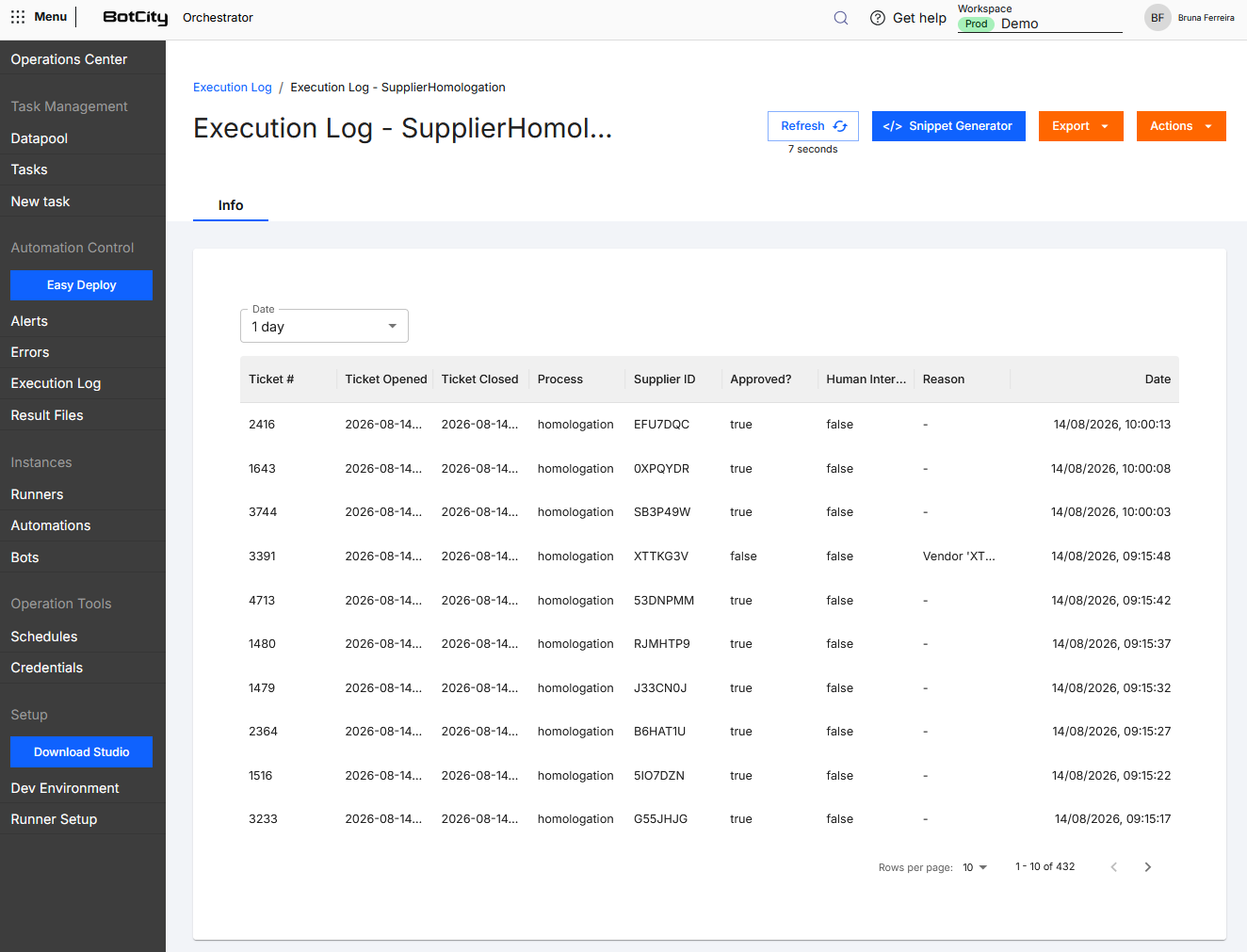Screen dimensions: 1247x952
Task: Click the Easy Deploy button
Action: [x=82, y=285]
